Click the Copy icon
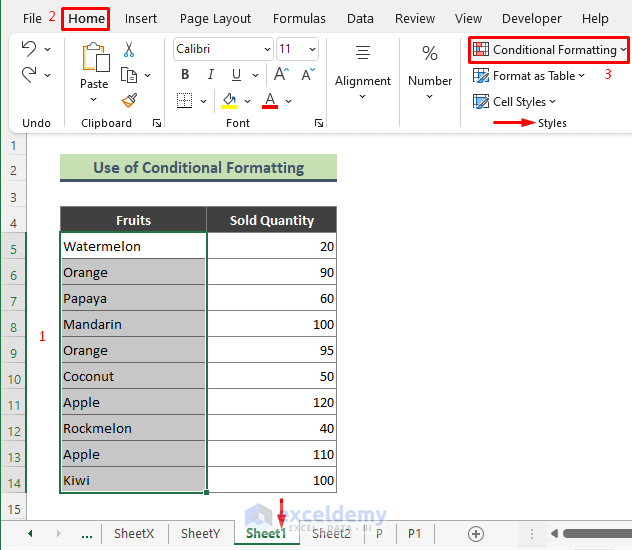This screenshot has width=632, height=550. [129, 75]
